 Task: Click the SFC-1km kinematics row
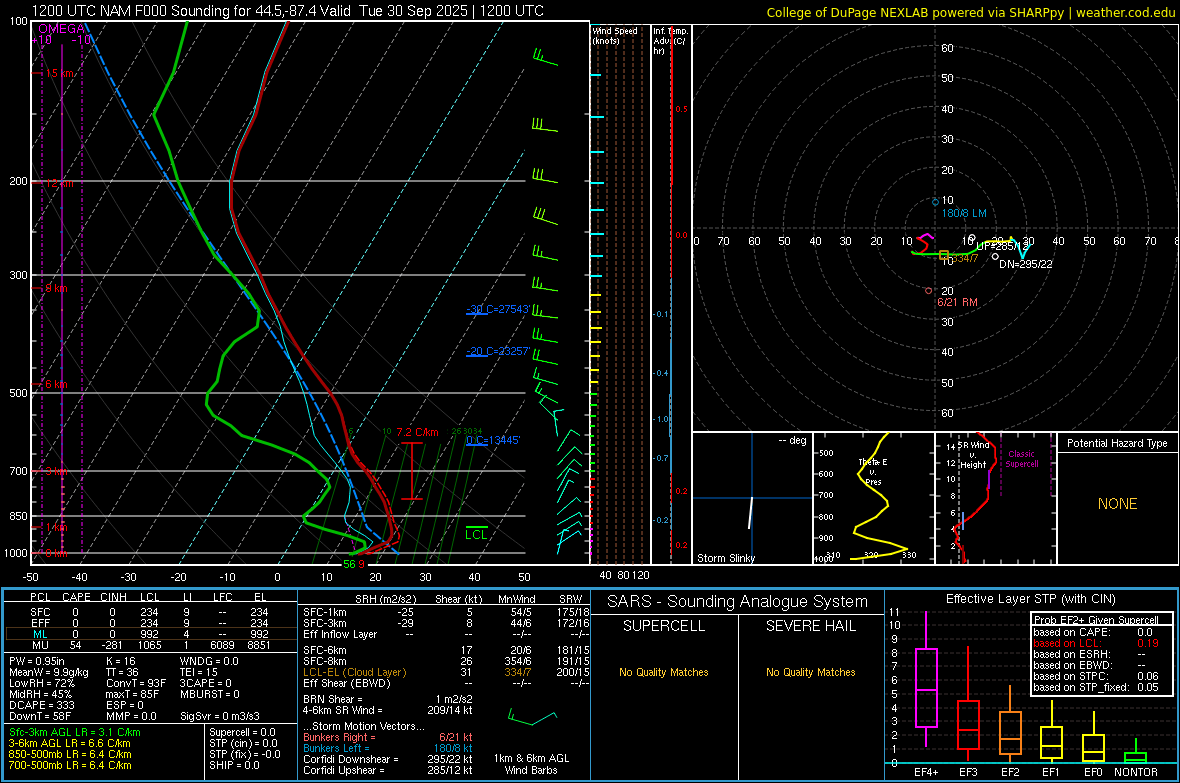tap(446, 612)
